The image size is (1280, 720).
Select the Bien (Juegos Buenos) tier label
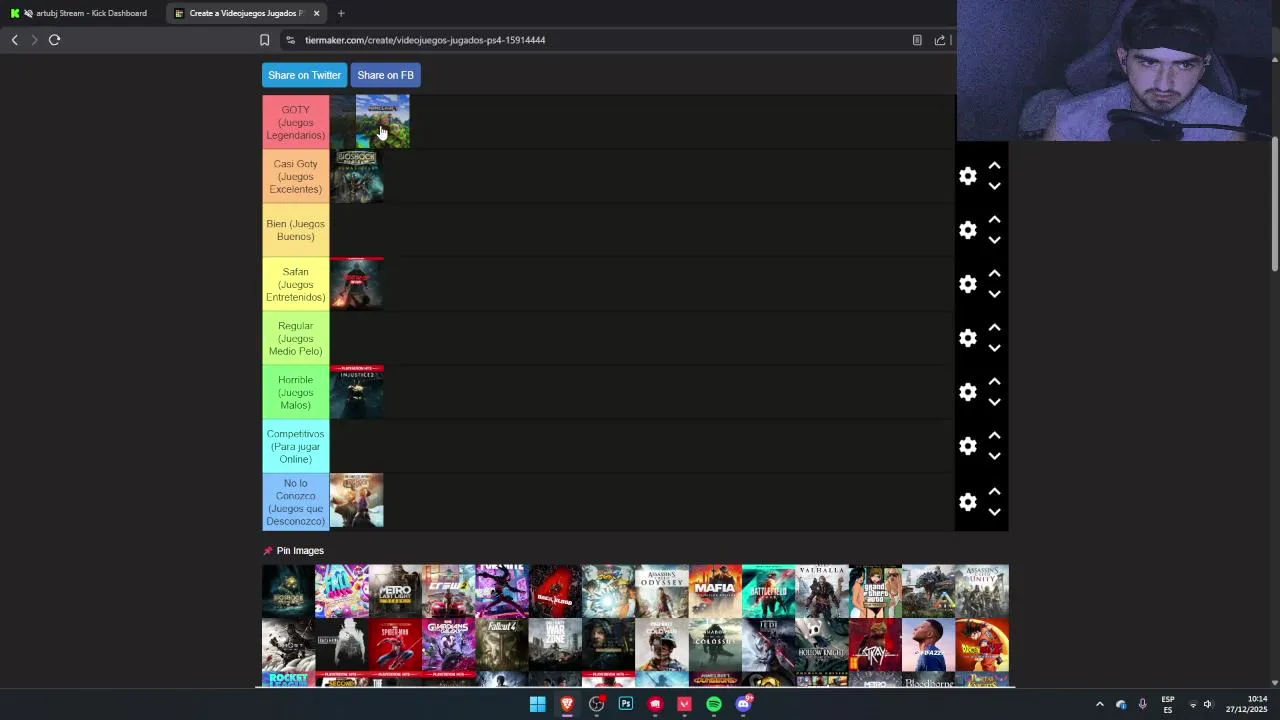[x=295, y=230]
